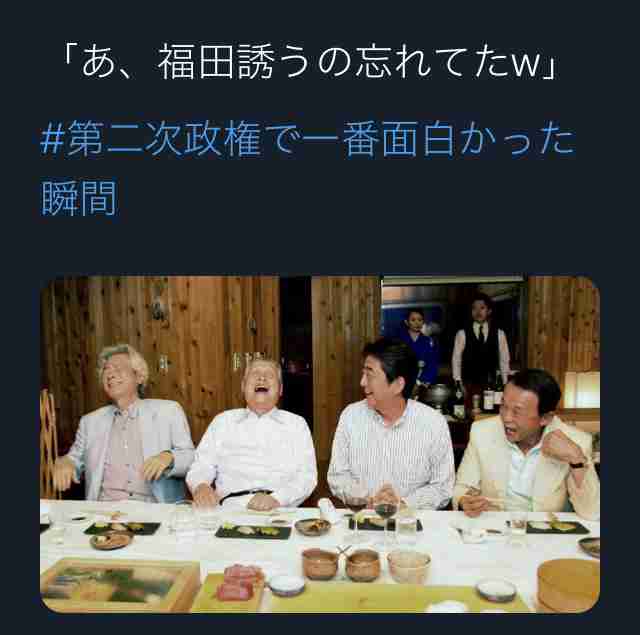Tap the word 第二次政権 in the hashtag
Viewport: 640px width, 635px height.
[x=163, y=139]
